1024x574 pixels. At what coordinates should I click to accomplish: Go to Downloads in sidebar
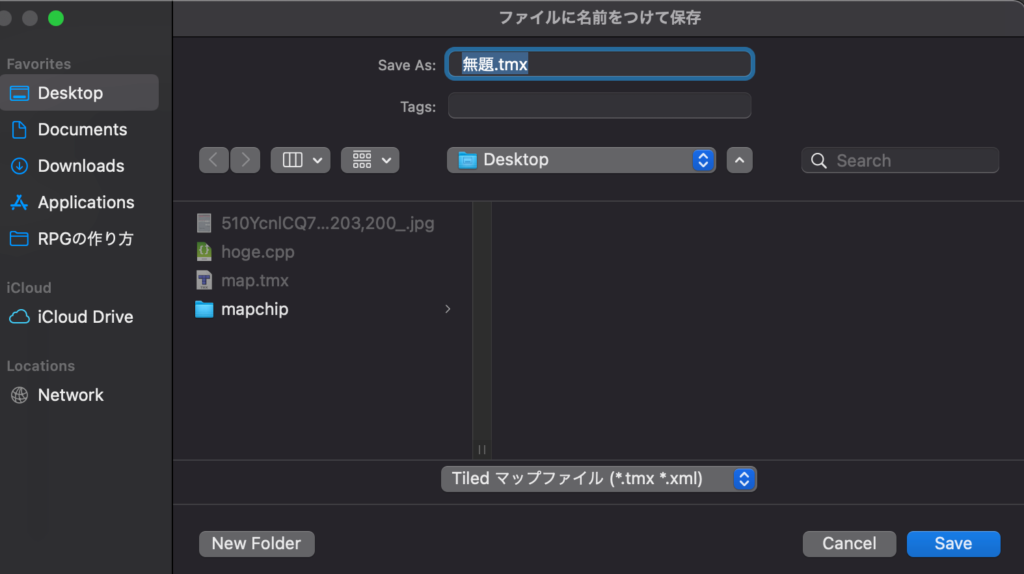(79, 166)
